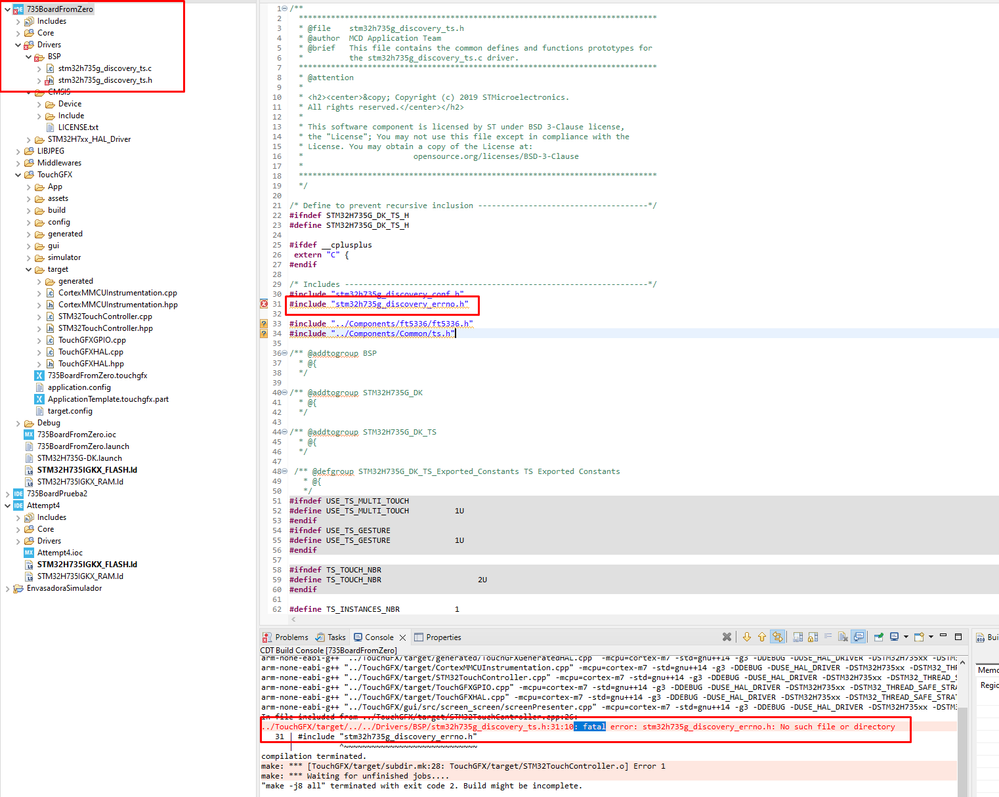Expand the Debug folder

pos(18,422)
